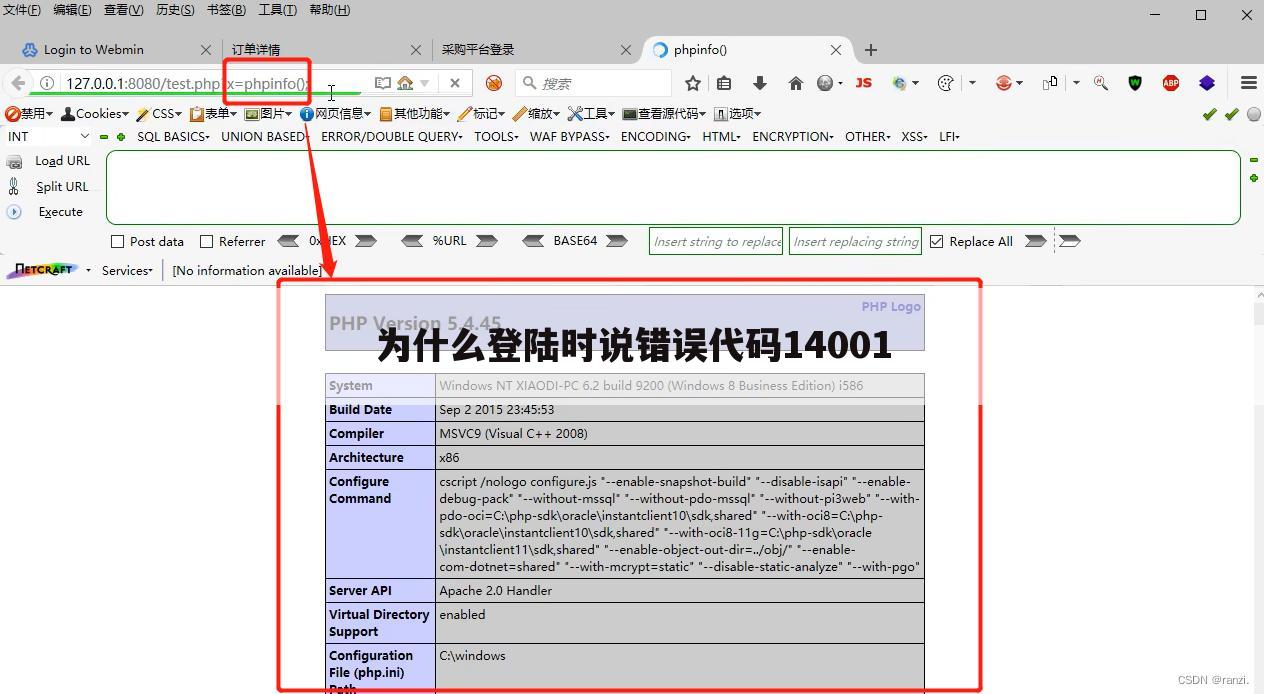This screenshot has width=1264, height=694.
Task: Expand the WAF BYPASS menu
Action: coord(570,137)
